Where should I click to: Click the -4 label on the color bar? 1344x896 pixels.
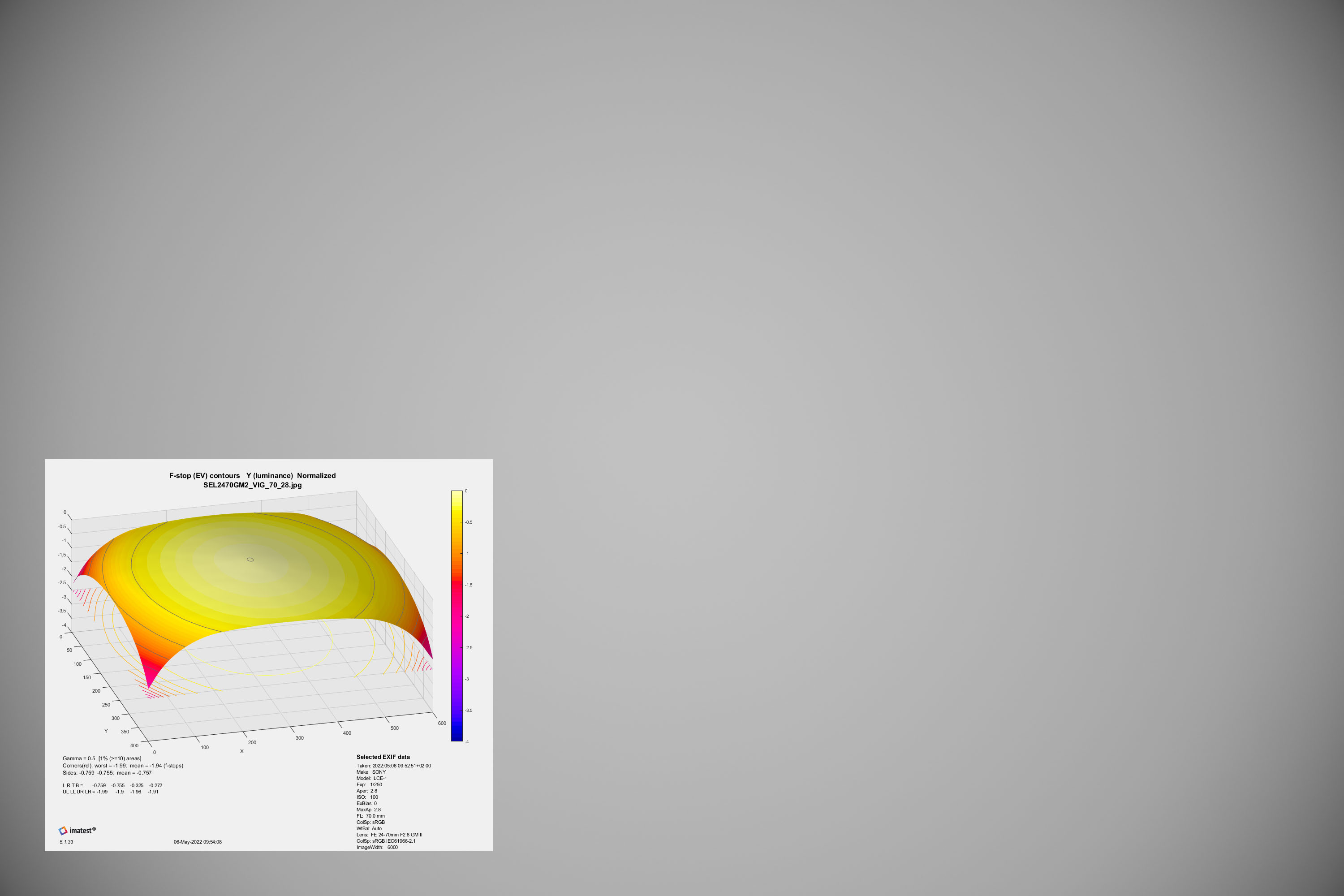click(x=467, y=742)
